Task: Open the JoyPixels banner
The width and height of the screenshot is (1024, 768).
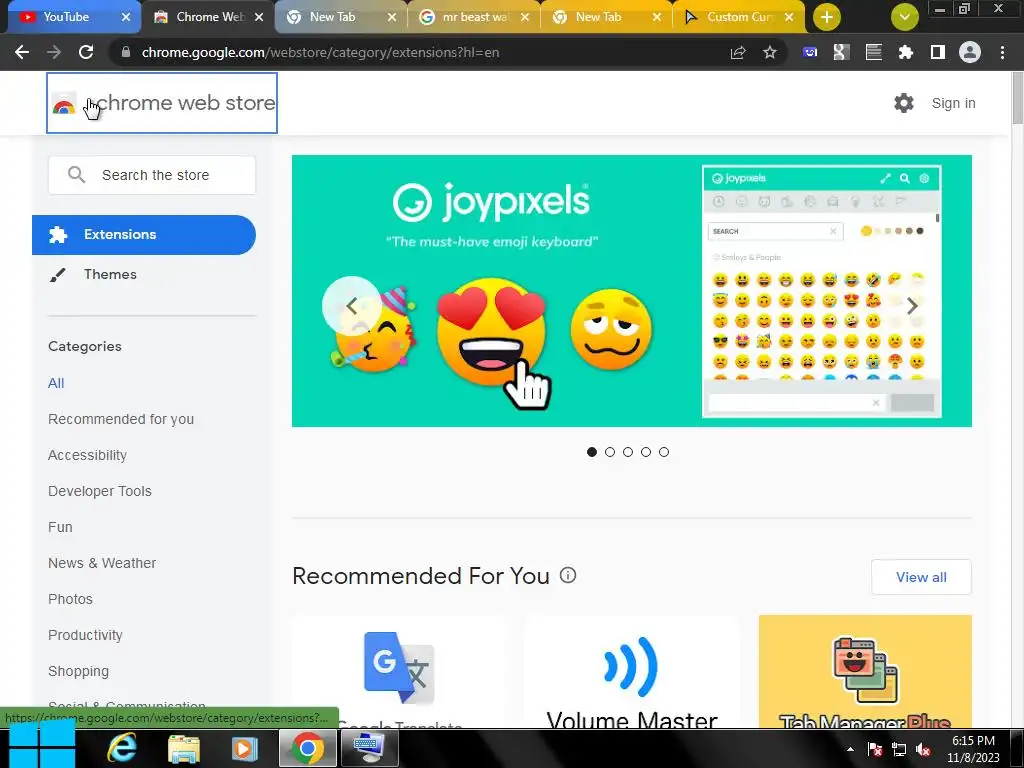Action: (632, 291)
